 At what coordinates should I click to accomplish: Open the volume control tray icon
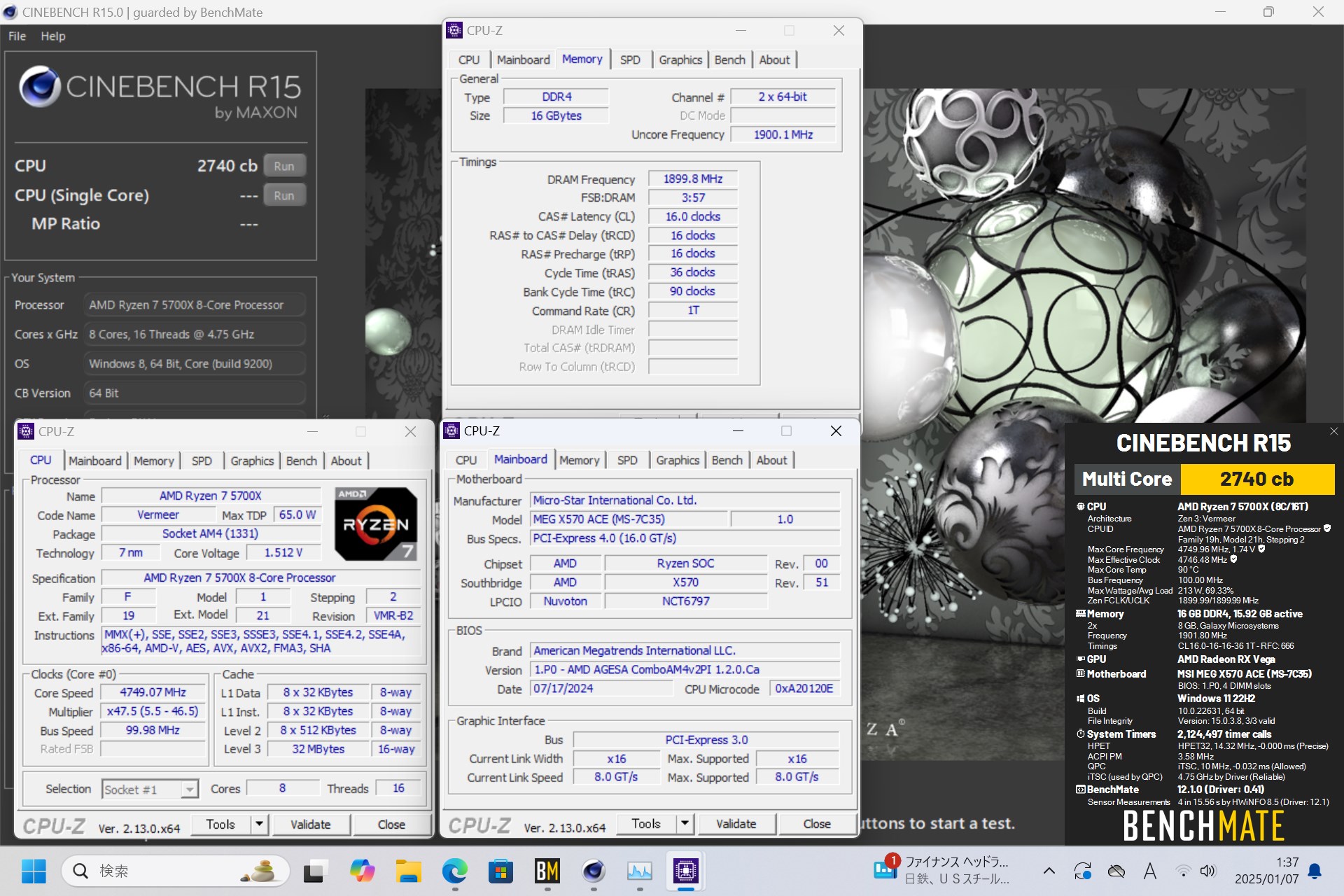pos(1207,871)
